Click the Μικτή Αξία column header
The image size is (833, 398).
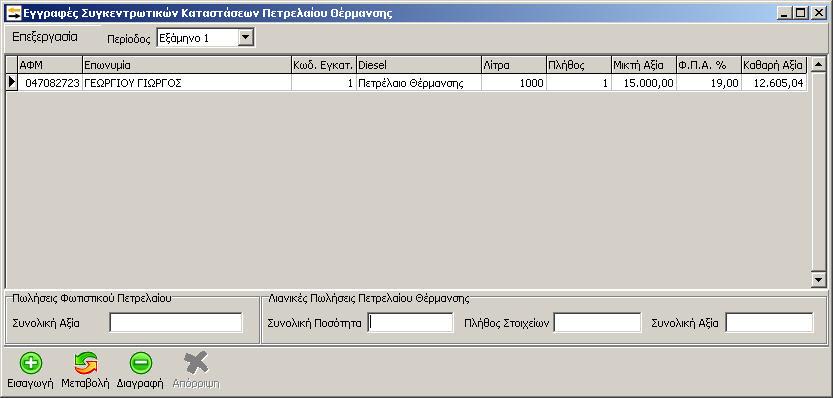coord(643,65)
